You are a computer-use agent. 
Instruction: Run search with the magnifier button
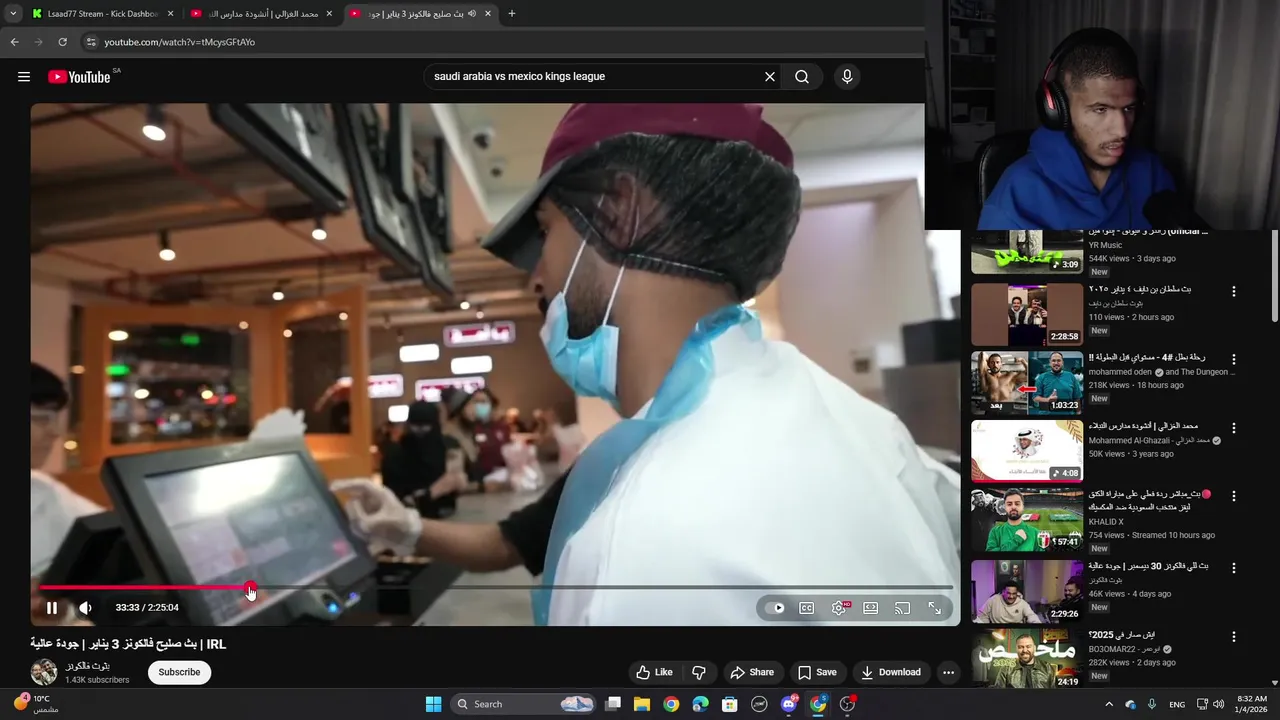pos(802,77)
